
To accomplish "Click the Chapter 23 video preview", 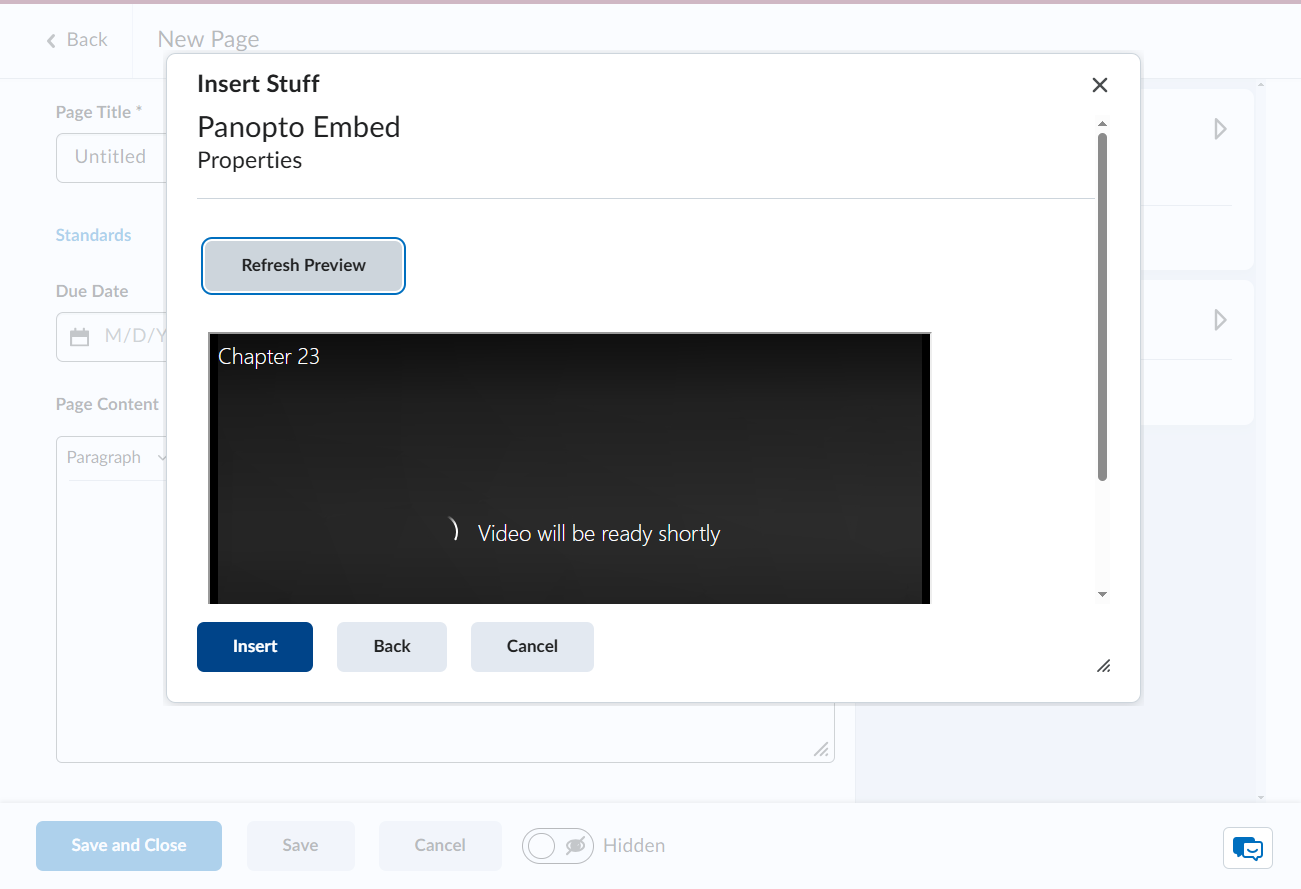I will tap(569, 468).
